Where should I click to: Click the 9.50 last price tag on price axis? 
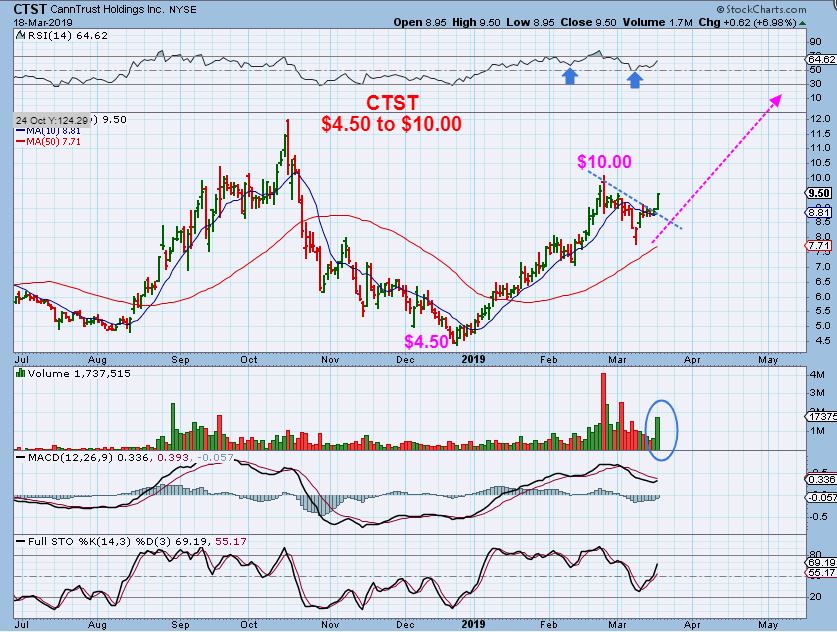[819, 193]
